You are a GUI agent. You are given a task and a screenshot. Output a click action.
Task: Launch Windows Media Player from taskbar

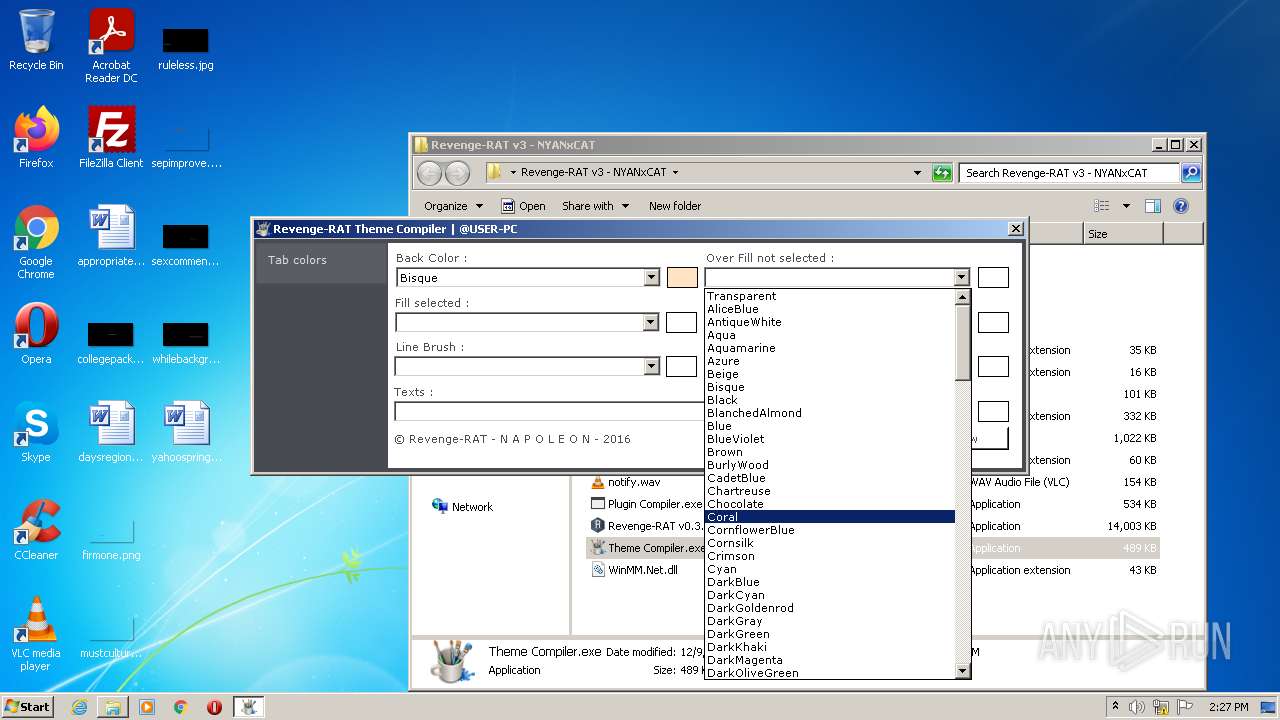[147, 707]
